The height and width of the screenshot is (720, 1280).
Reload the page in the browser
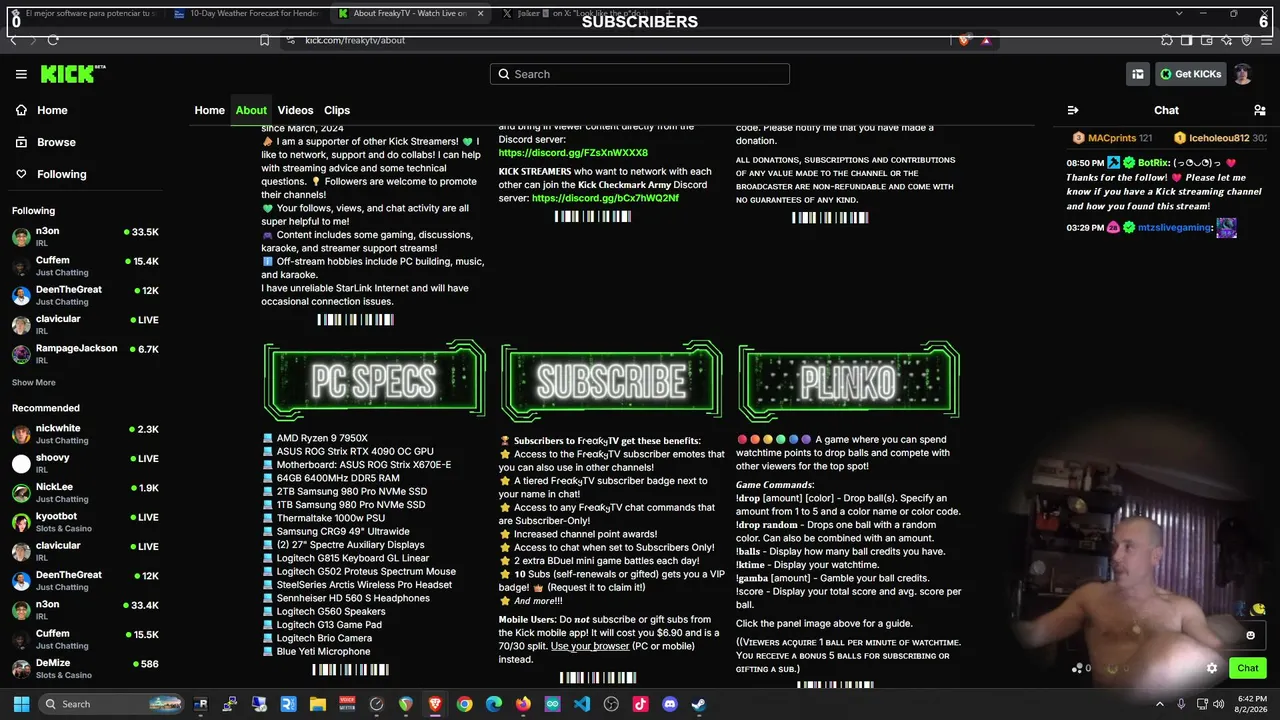53,40
